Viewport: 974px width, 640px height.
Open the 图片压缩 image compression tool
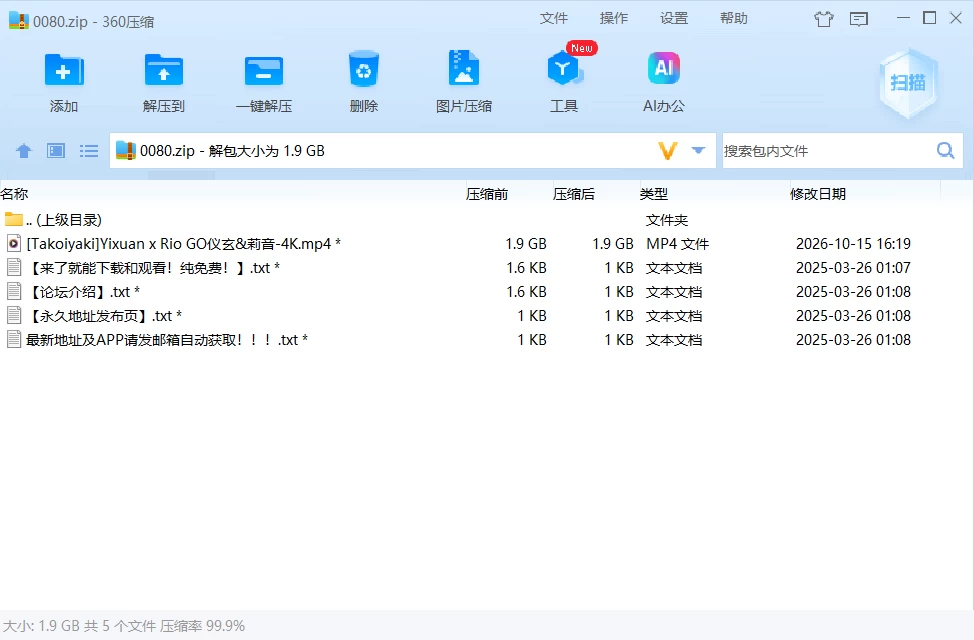(463, 68)
